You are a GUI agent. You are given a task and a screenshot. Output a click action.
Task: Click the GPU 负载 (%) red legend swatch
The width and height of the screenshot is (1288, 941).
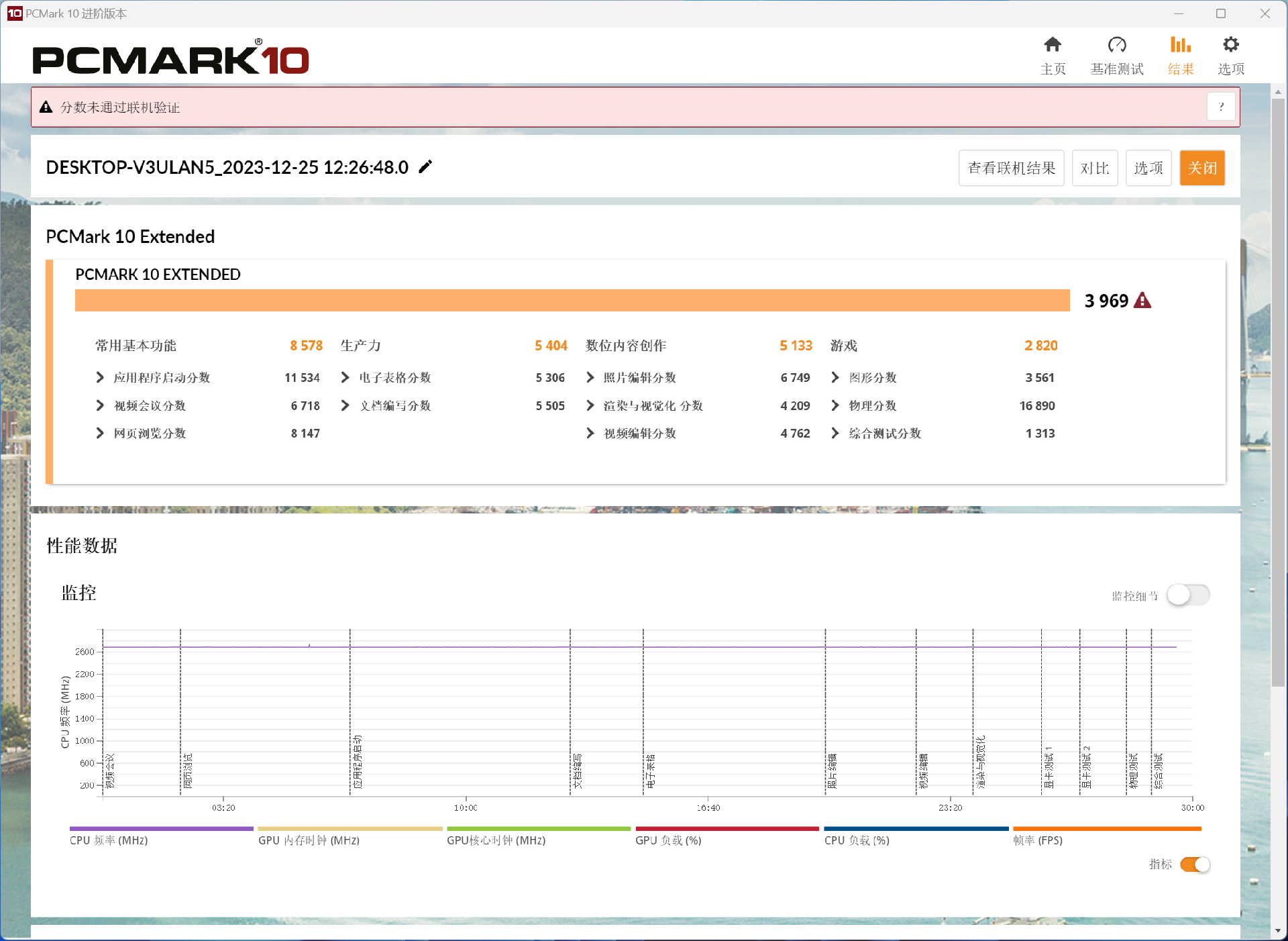727,829
